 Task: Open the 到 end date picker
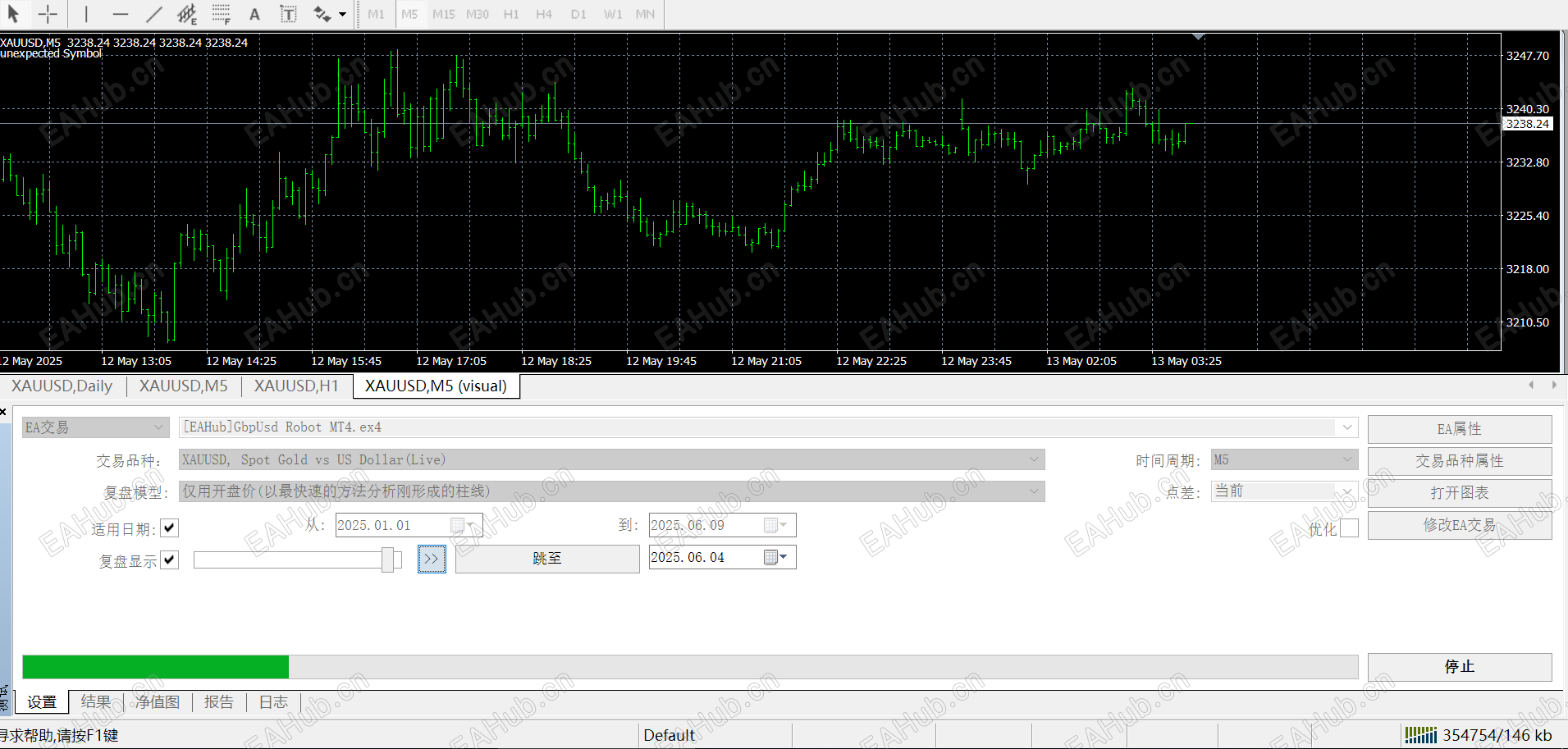(776, 525)
